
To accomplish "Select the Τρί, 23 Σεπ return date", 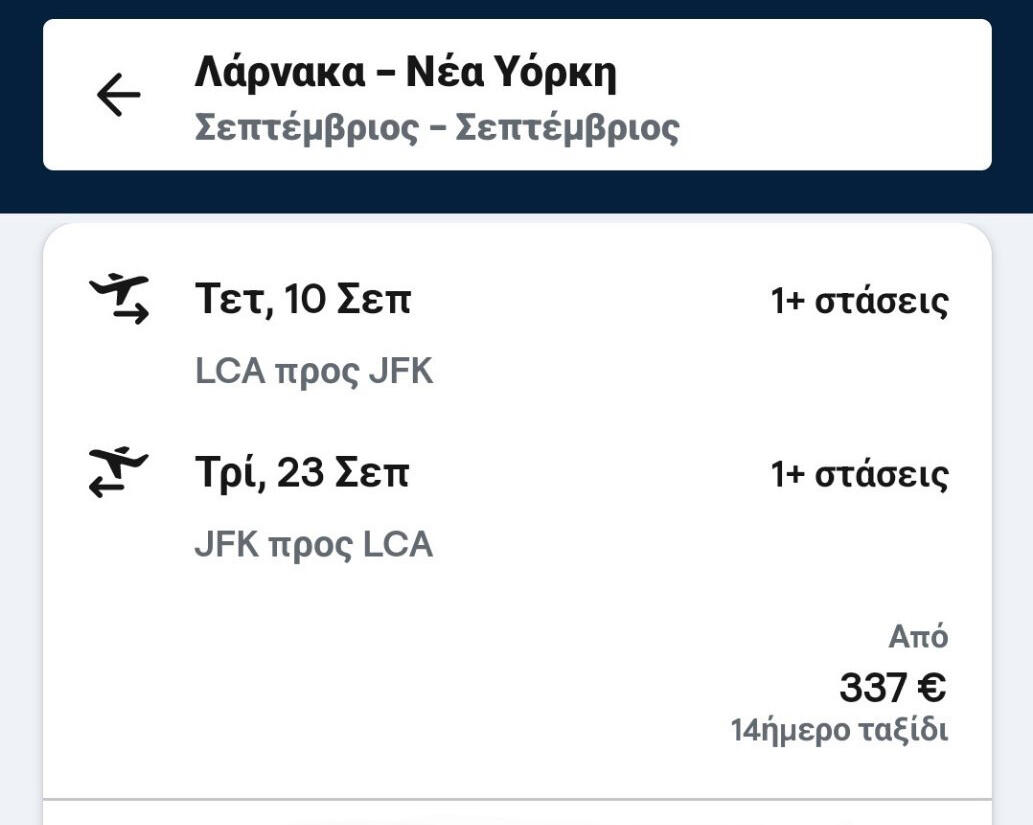I will click(301, 474).
